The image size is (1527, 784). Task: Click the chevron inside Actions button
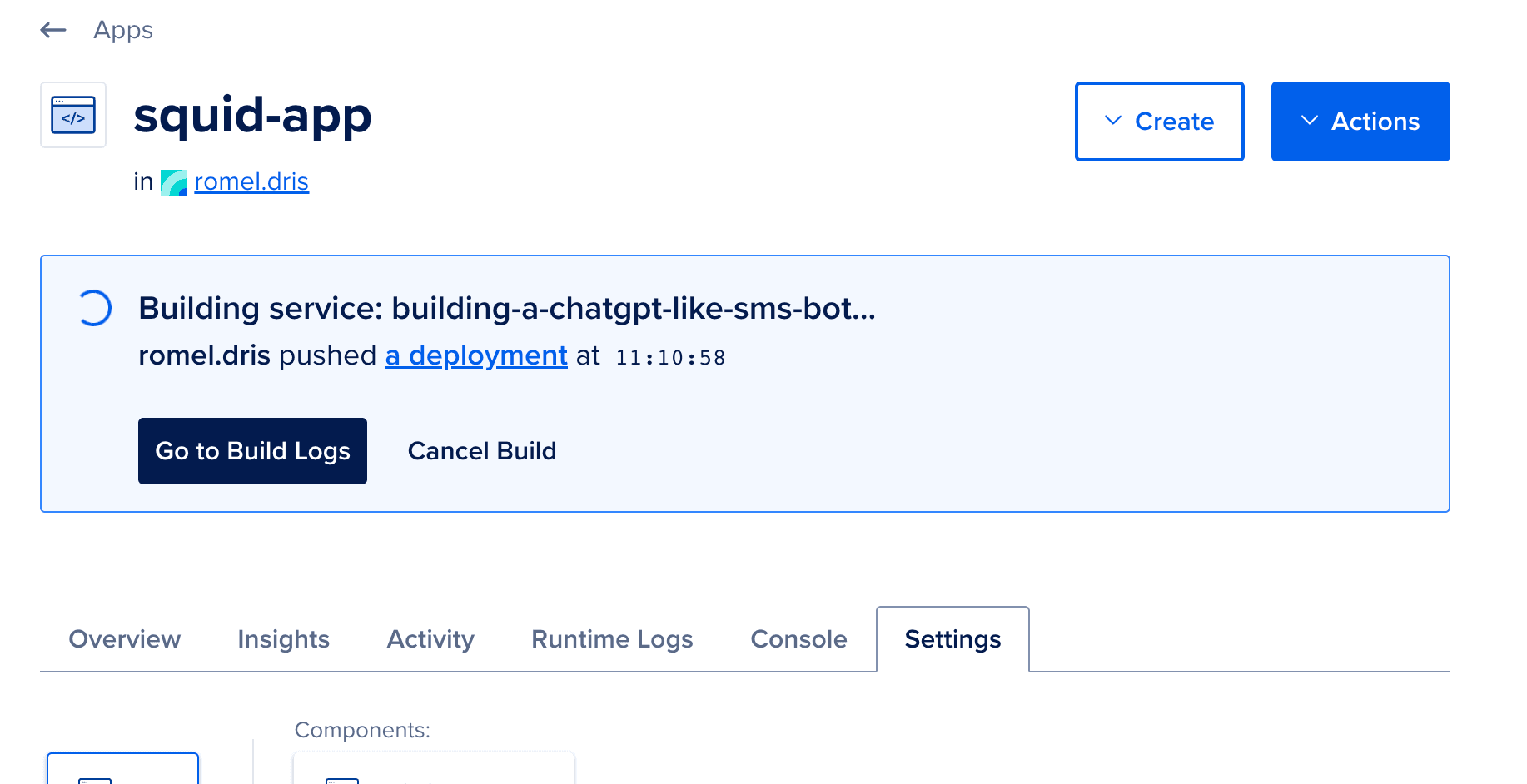[1310, 121]
